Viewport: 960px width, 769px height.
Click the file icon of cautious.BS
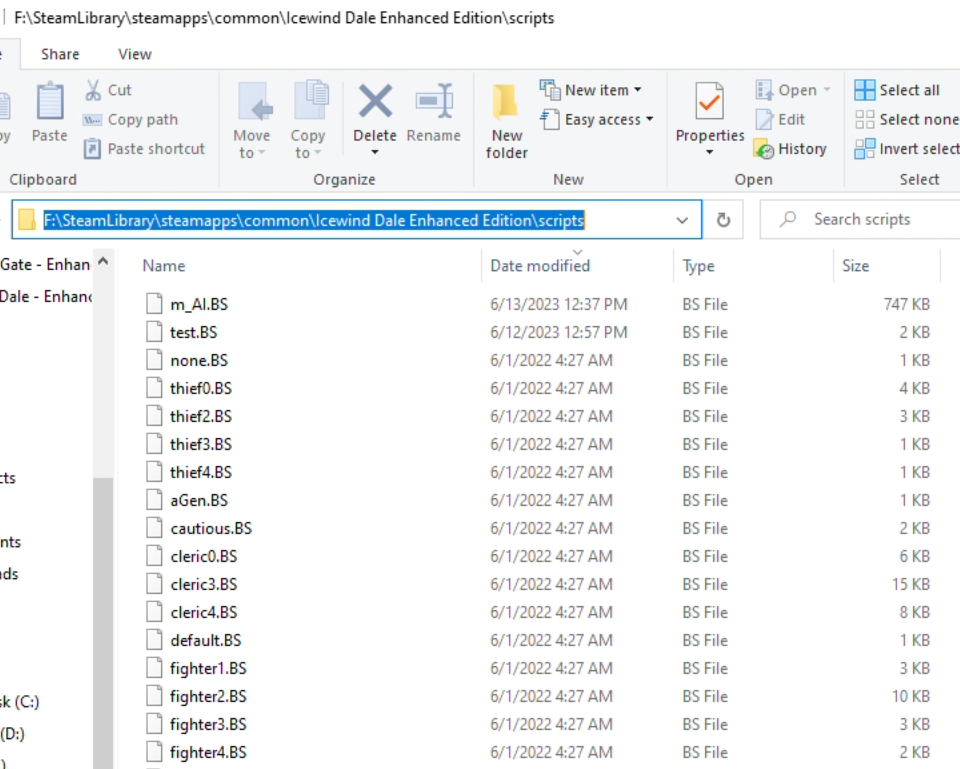[x=154, y=528]
